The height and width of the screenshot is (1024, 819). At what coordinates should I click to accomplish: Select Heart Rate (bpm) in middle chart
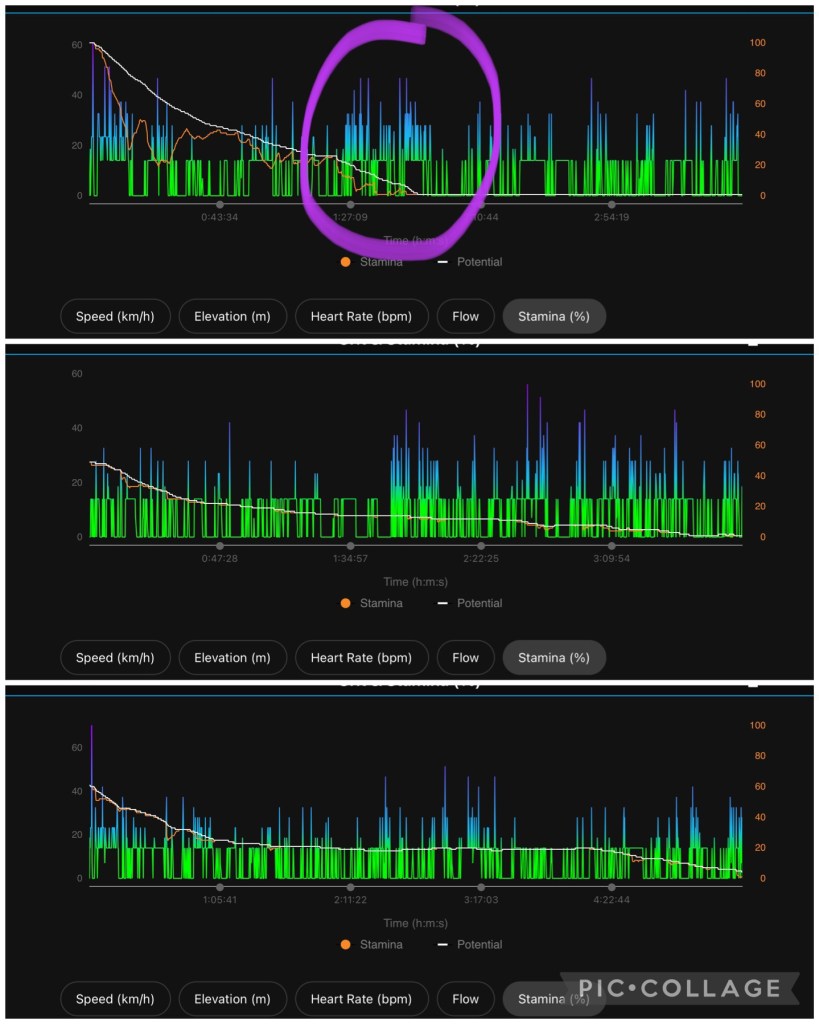pos(361,658)
